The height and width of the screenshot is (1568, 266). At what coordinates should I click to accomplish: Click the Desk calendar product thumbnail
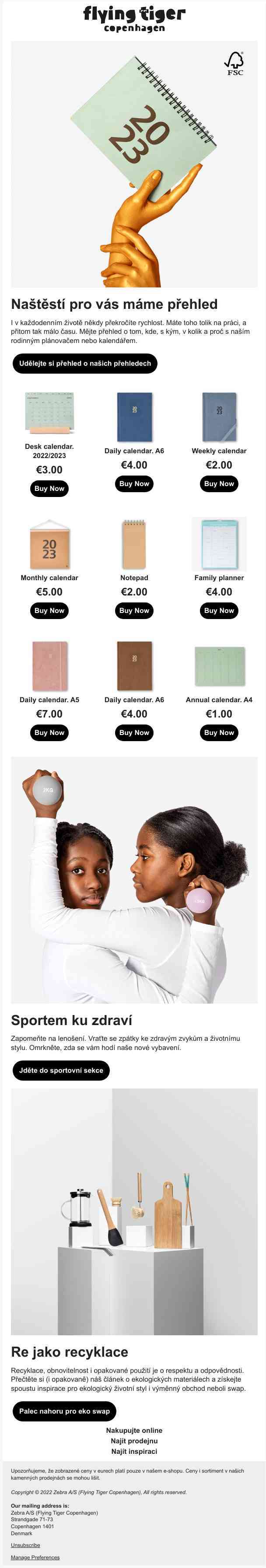pyautogui.click(x=49, y=413)
